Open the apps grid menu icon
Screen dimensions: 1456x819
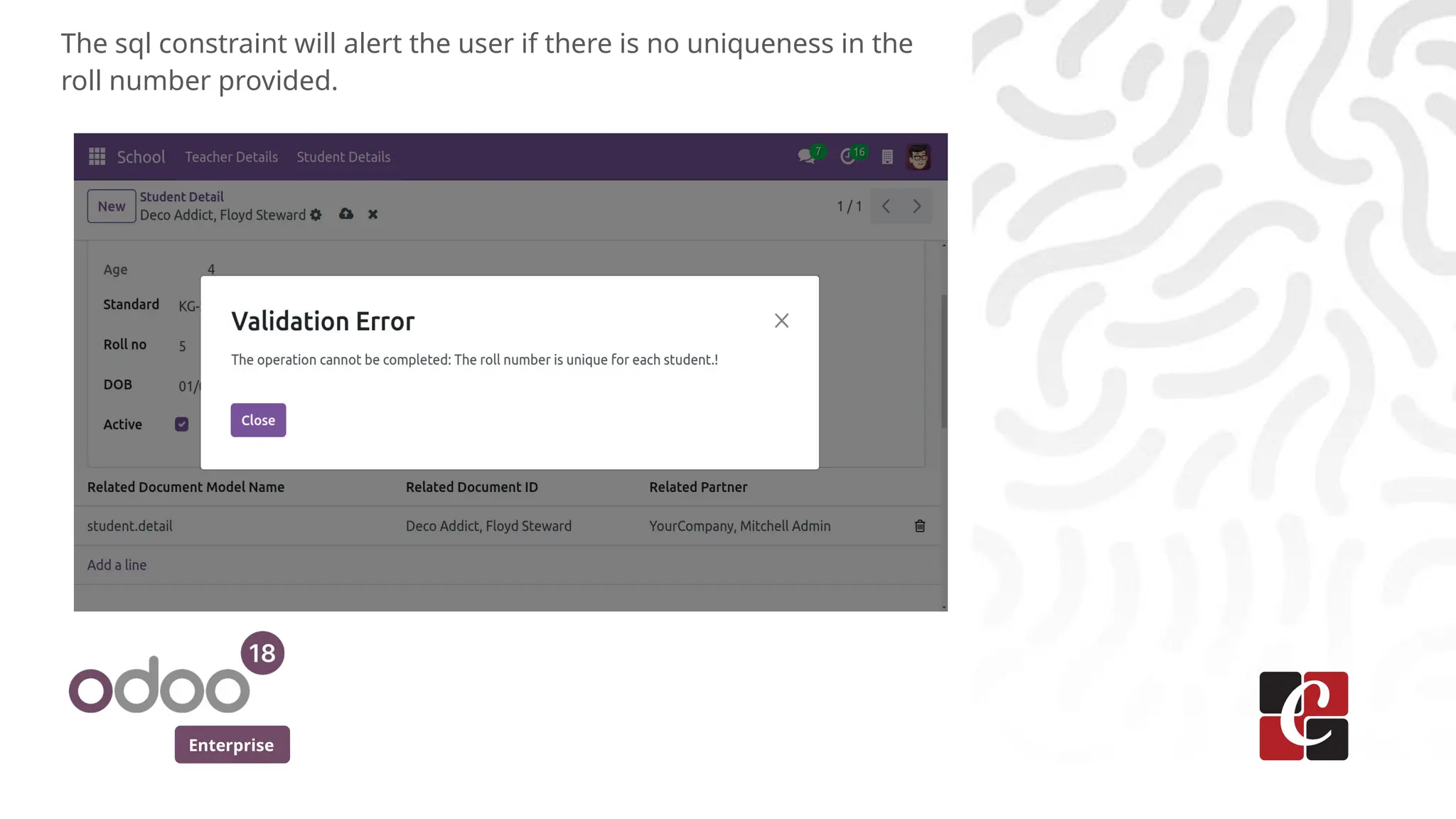coord(97,156)
